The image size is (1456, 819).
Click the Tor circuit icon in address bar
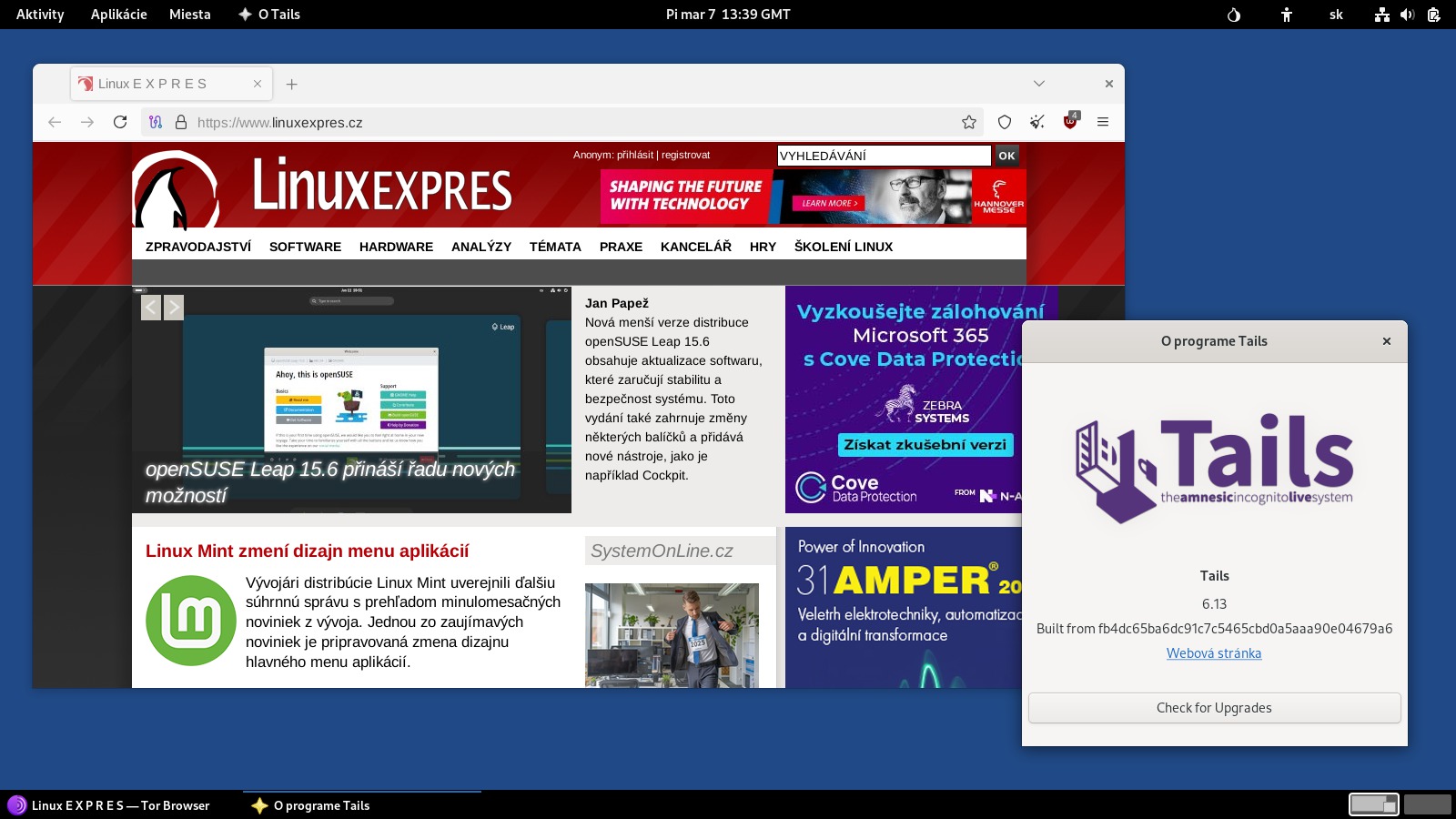(156, 122)
